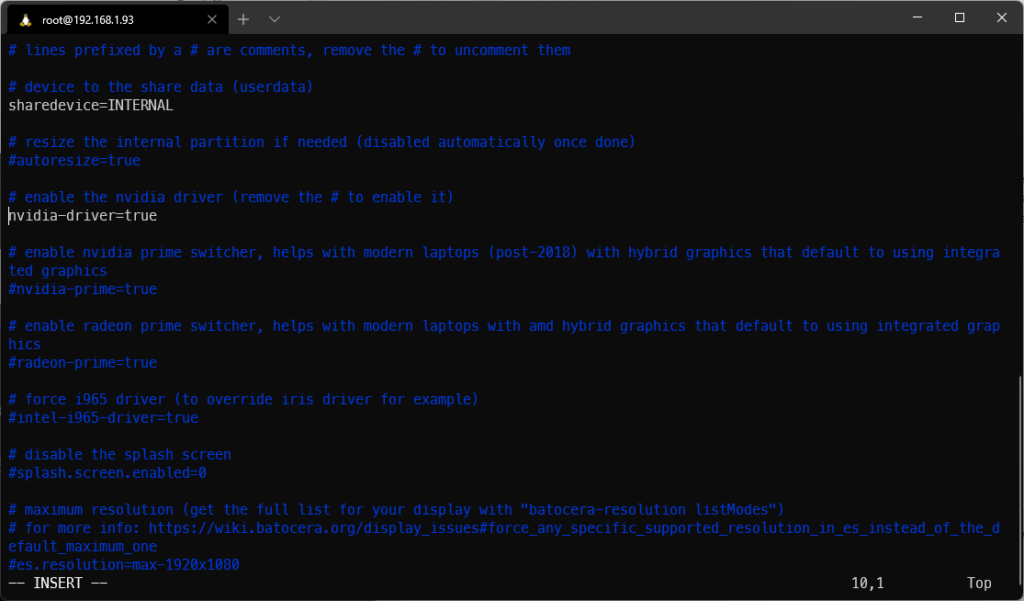This screenshot has height=601, width=1024.
Task: Click the '# disable the splash screen' comment
Action: pyautogui.click(x=120, y=454)
